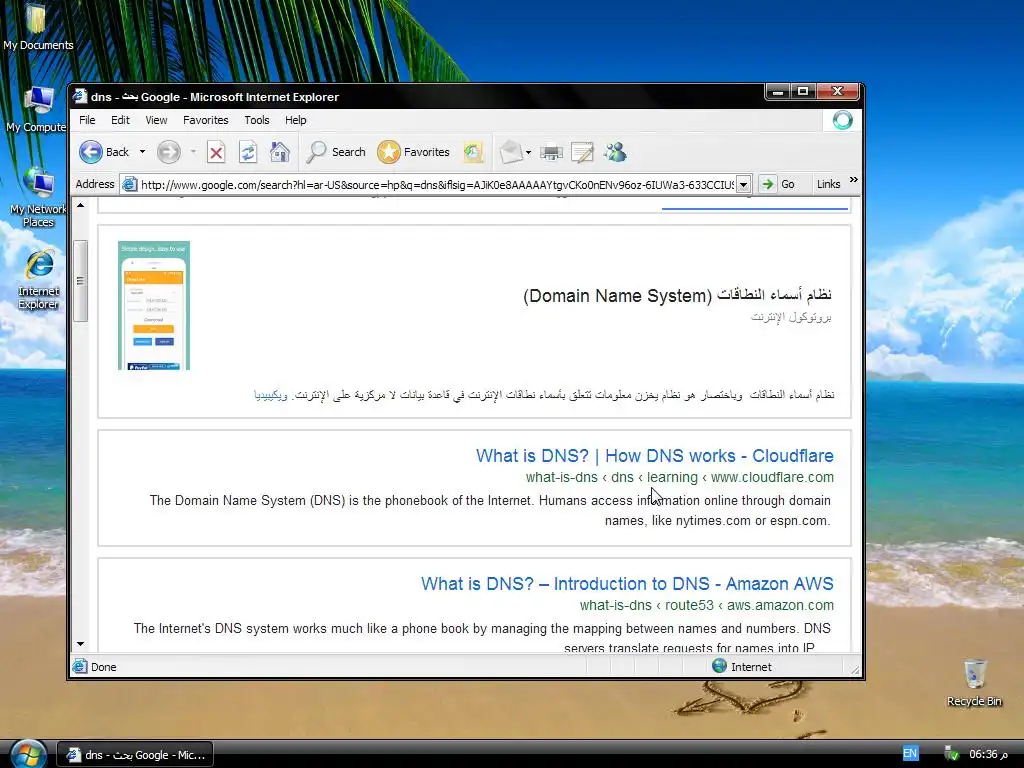This screenshot has height=768, width=1024.
Task: Expand the Links toolbar chevron
Action: coord(853,180)
